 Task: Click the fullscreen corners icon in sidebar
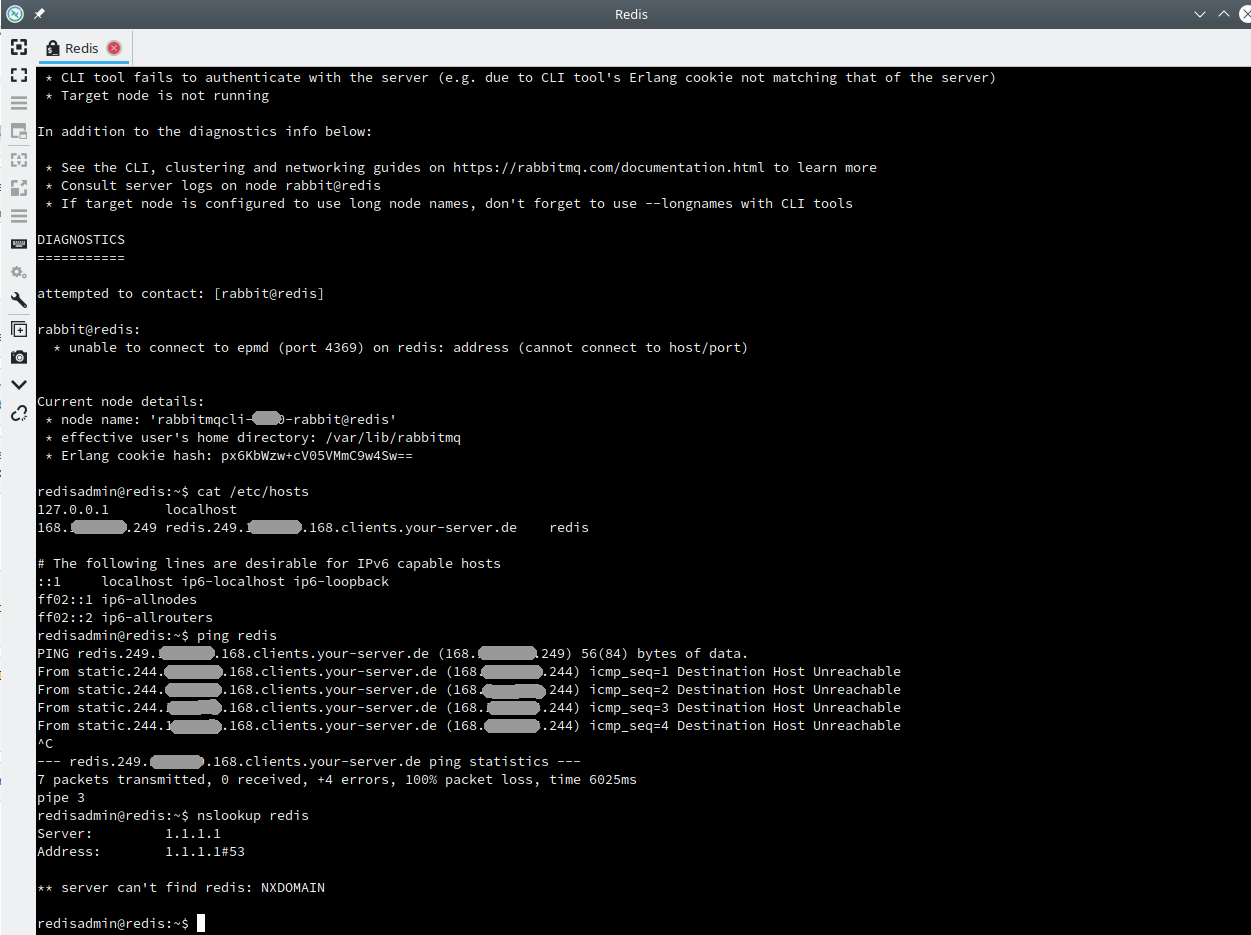point(18,75)
